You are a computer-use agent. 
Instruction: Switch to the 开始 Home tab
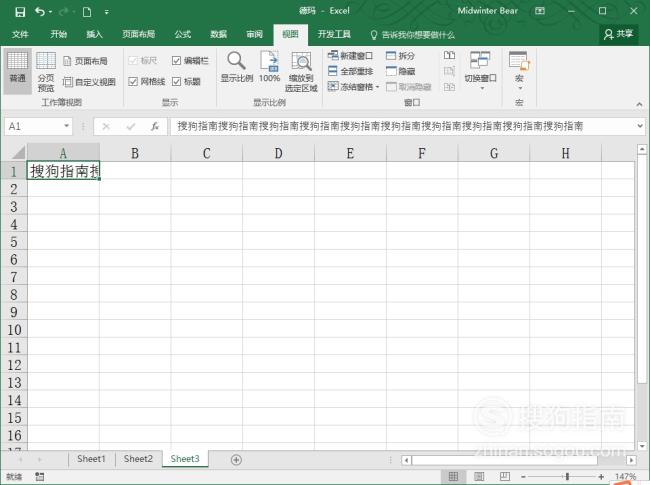pos(58,34)
